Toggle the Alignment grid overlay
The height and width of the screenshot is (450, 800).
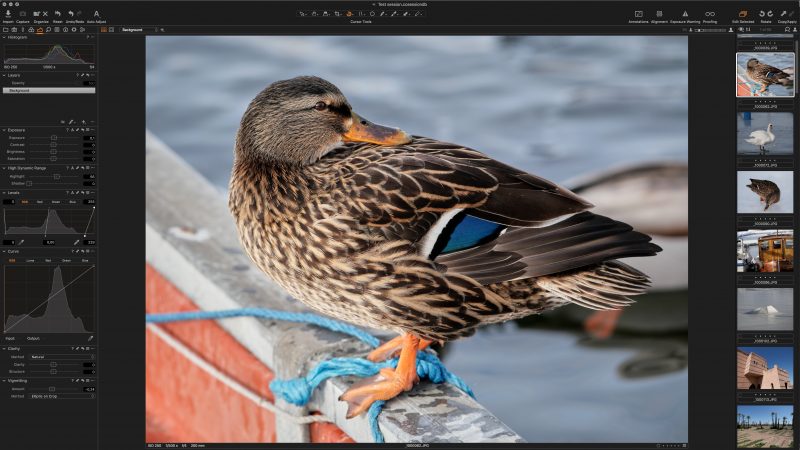click(x=659, y=14)
